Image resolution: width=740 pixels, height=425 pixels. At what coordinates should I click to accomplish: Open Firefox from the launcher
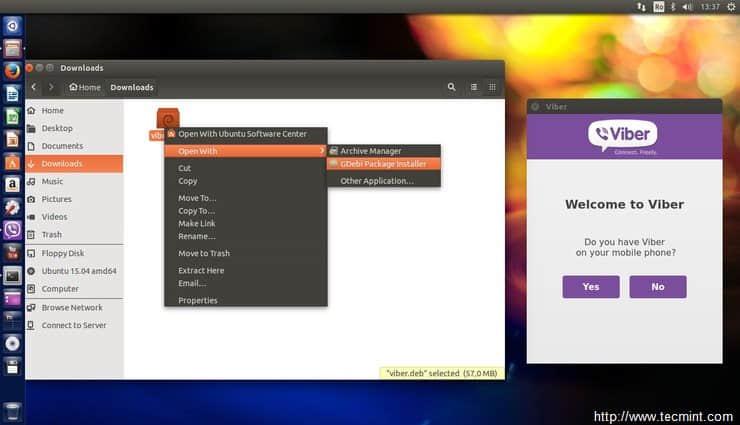click(x=12, y=71)
